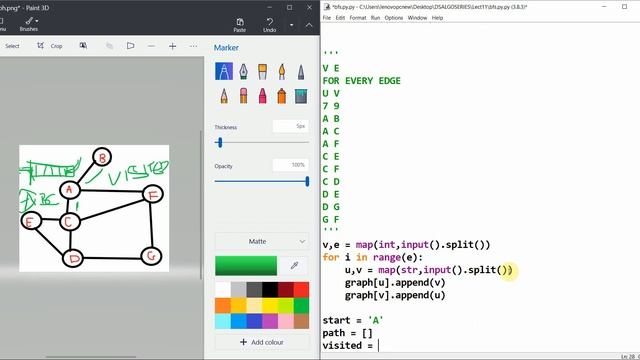This screenshot has width=640, height=360.
Task: Click the "path = []" code line
Action: 347,333
